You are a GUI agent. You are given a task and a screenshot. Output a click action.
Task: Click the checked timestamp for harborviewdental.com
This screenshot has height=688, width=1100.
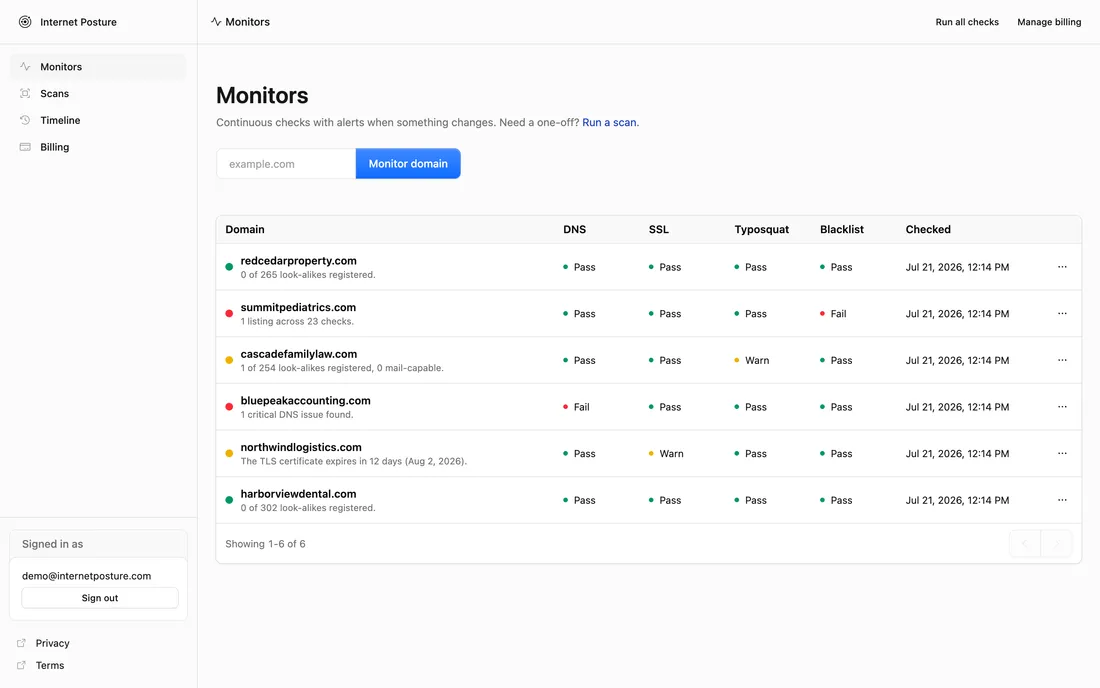click(x=957, y=500)
